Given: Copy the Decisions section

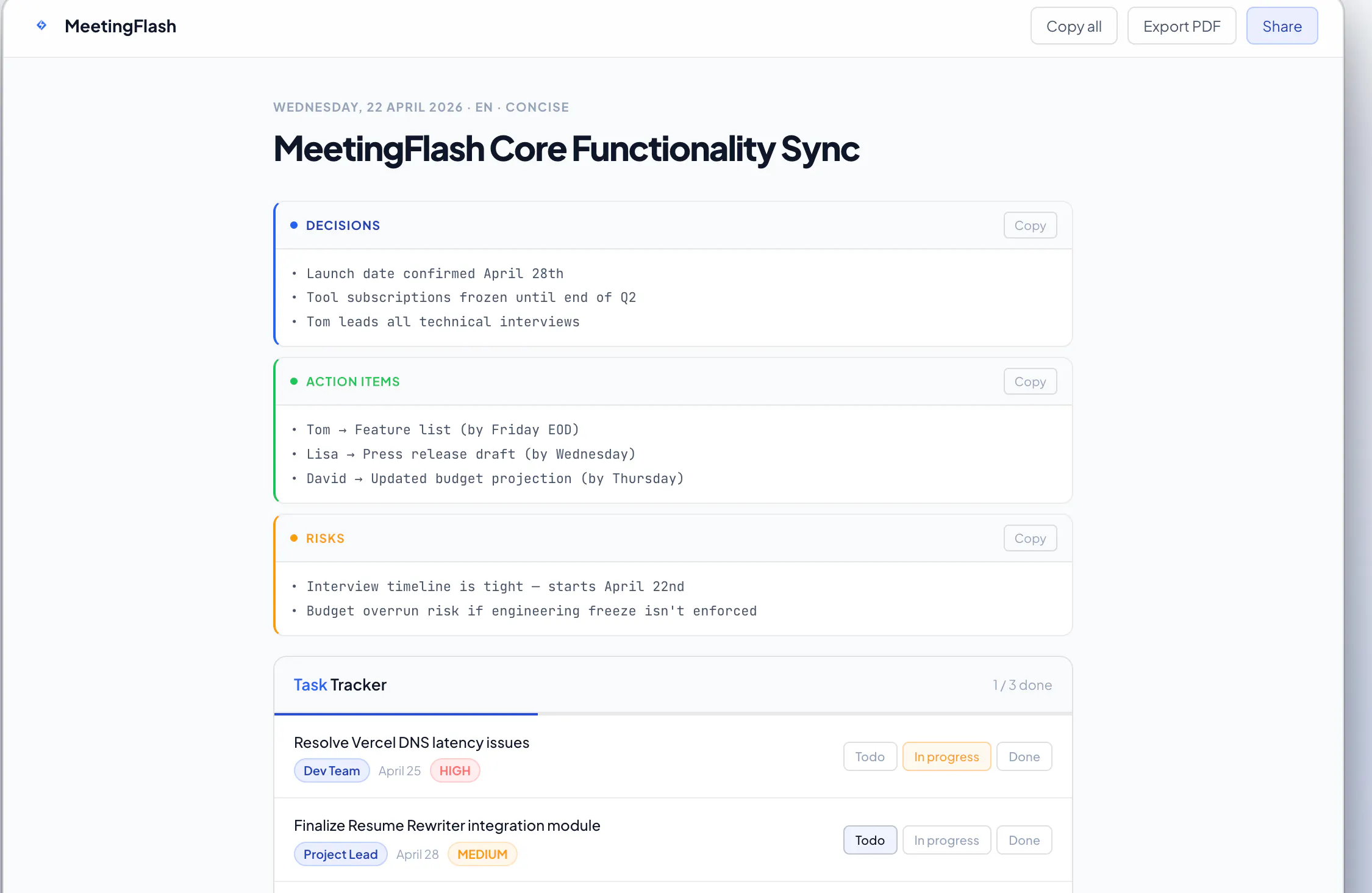Looking at the screenshot, I should (1030, 226).
